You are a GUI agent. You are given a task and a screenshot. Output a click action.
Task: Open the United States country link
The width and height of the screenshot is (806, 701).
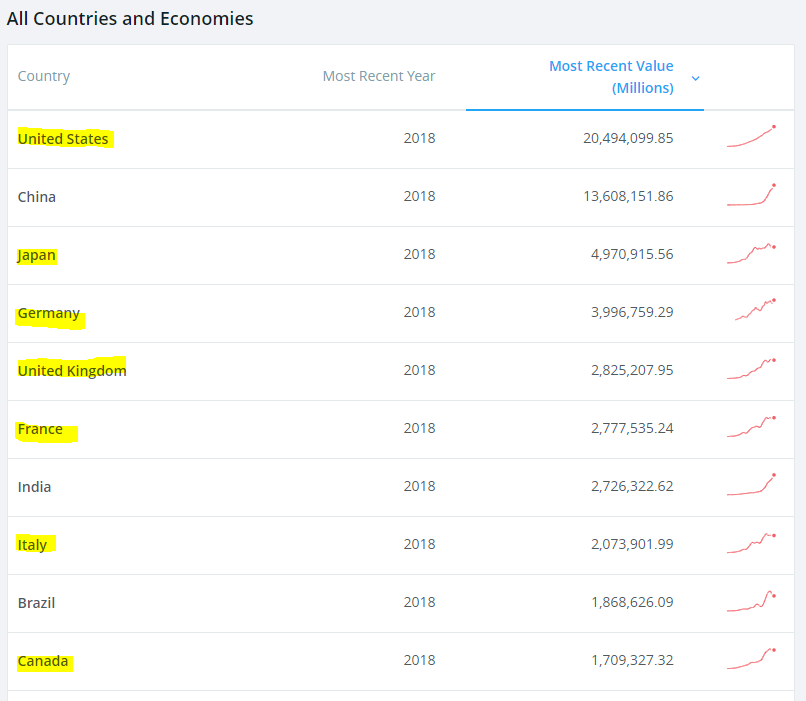click(63, 138)
